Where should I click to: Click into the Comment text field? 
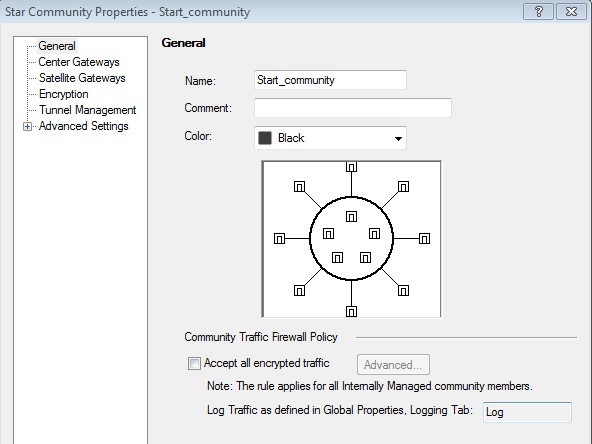click(353, 108)
